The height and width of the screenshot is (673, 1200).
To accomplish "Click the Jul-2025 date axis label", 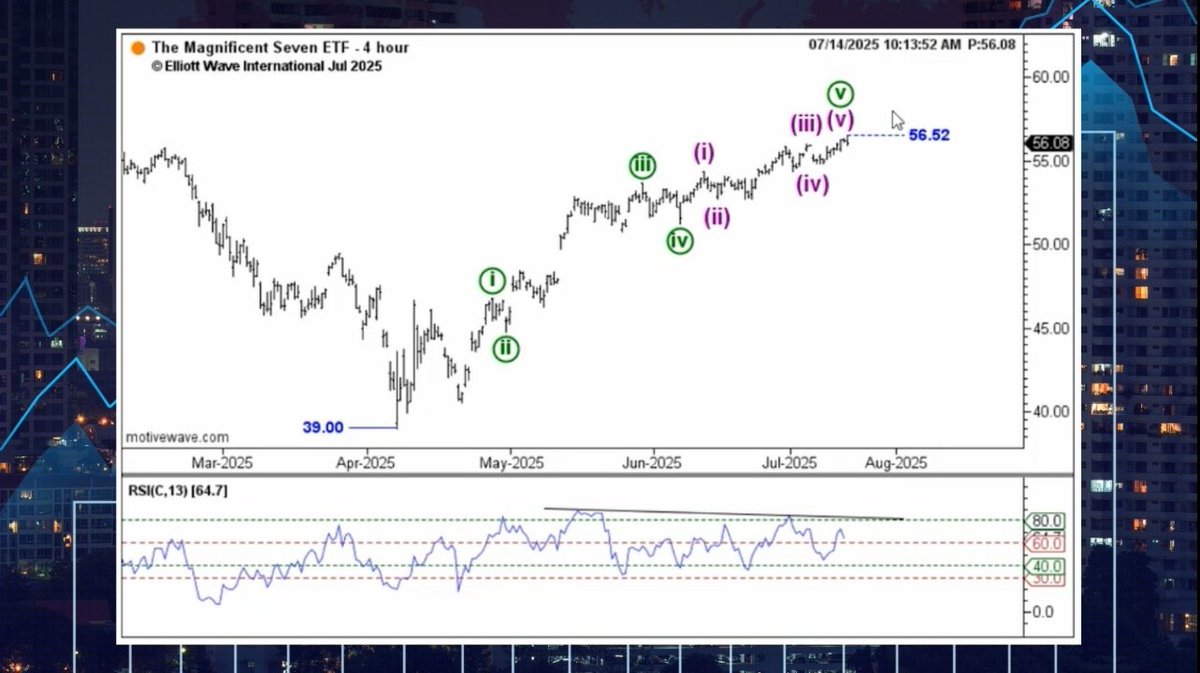I will [x=790, y=463].
